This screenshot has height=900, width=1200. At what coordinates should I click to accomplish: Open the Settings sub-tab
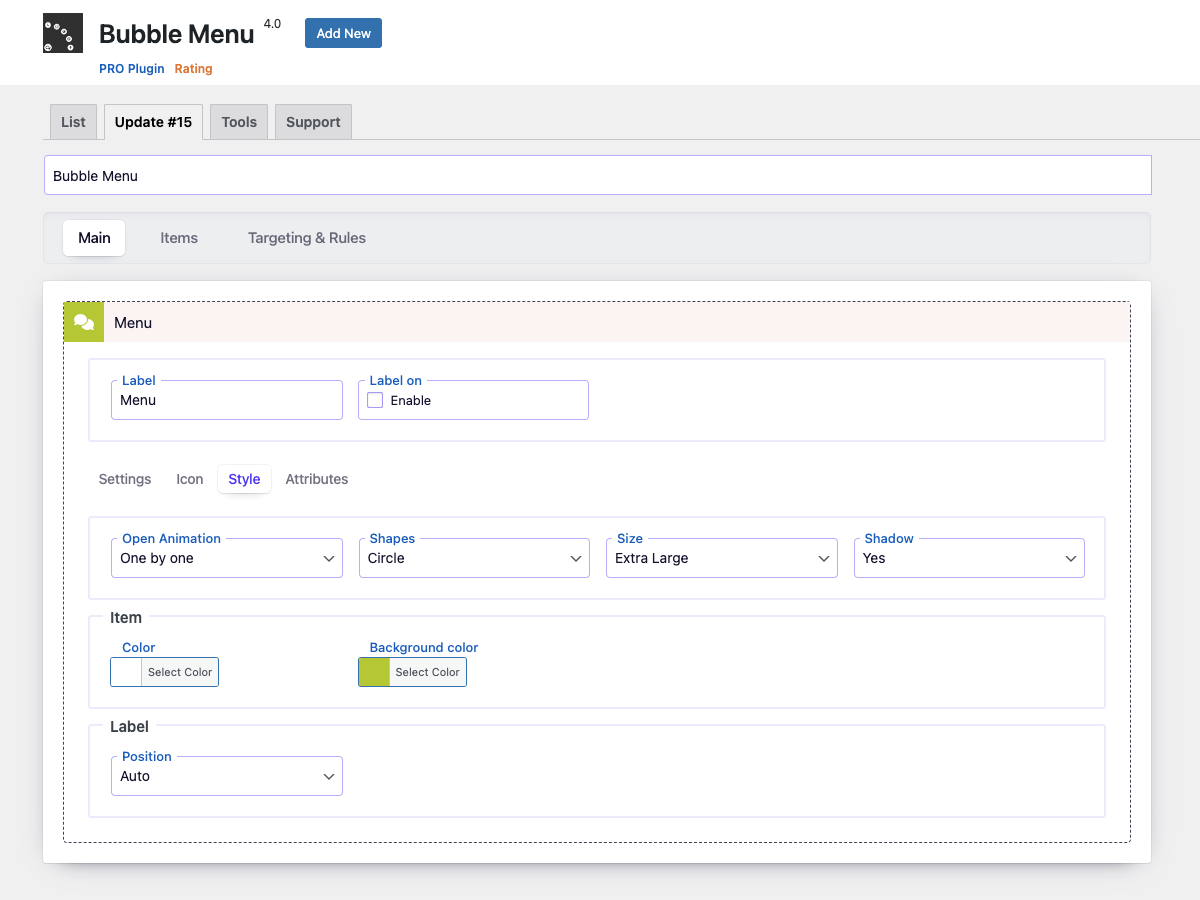tap(125, 479)
